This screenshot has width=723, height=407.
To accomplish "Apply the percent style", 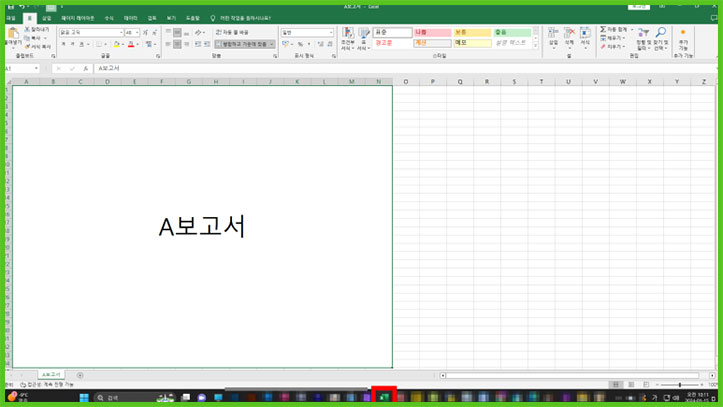I will coord(300,44).
